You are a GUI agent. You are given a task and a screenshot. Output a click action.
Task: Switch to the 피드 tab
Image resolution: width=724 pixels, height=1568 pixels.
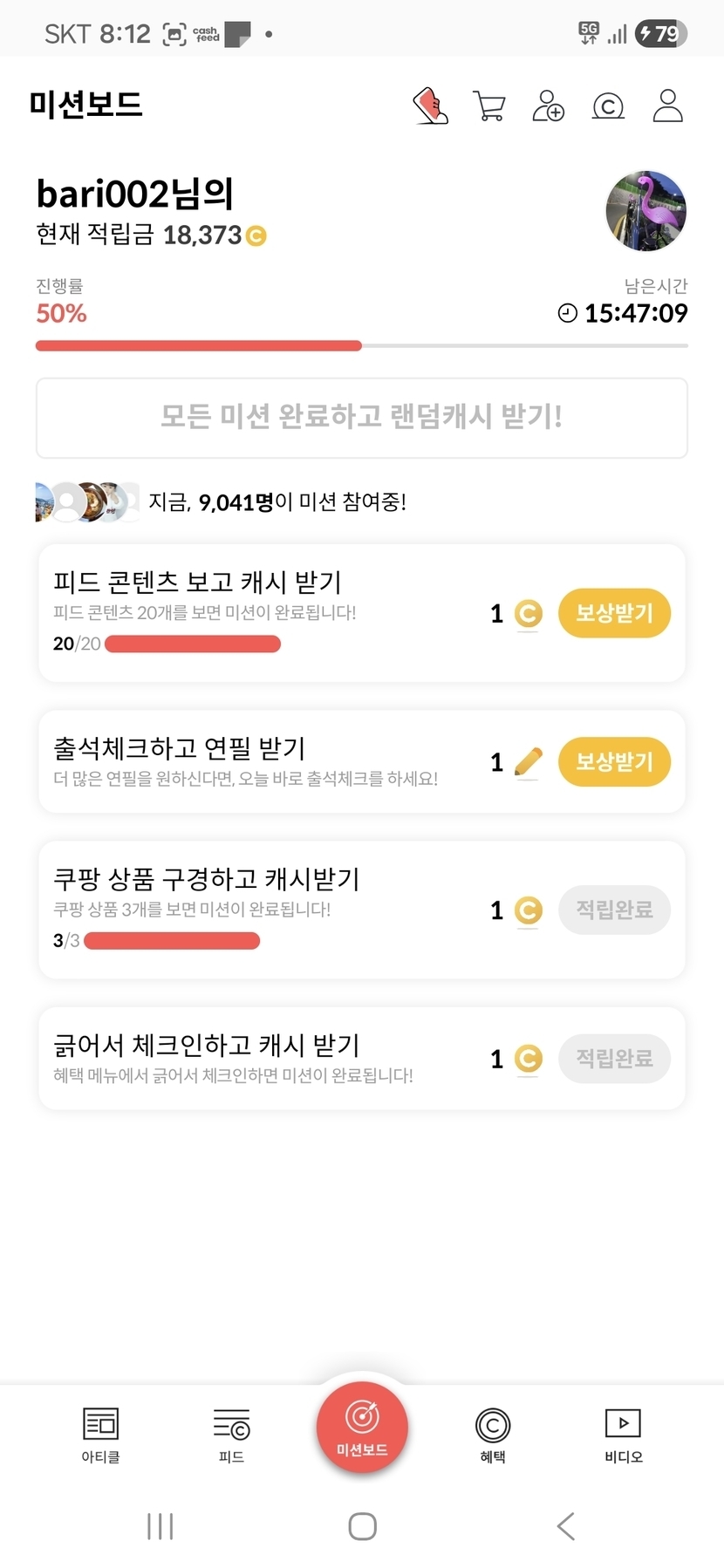(x=231, y=1435)
